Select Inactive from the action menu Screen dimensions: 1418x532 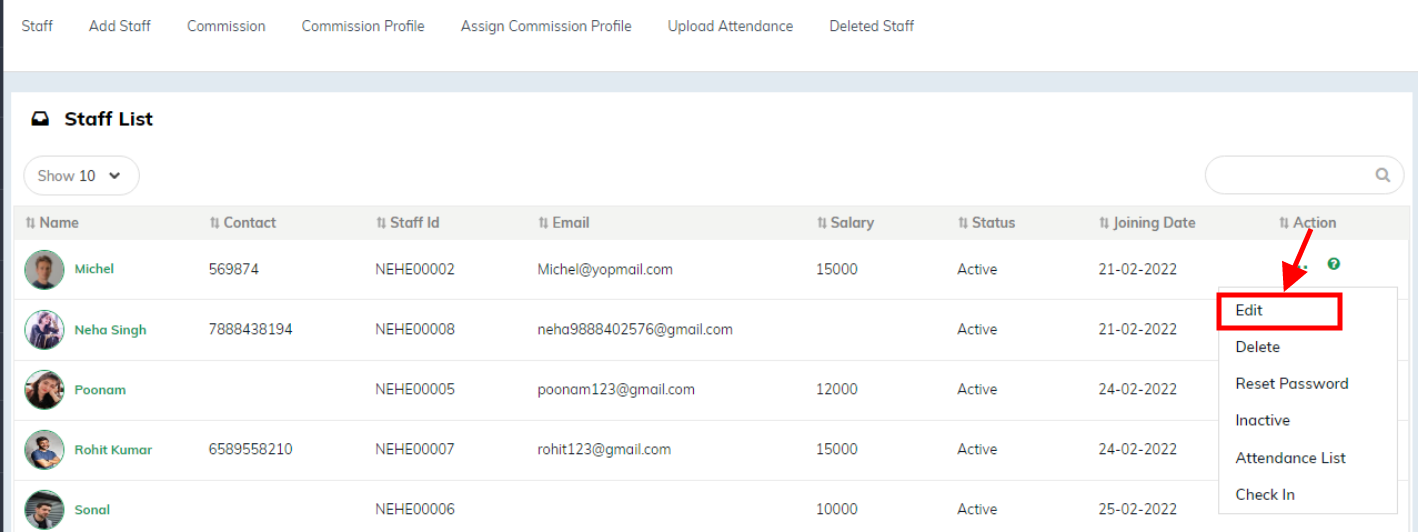tap(1262, 420)
